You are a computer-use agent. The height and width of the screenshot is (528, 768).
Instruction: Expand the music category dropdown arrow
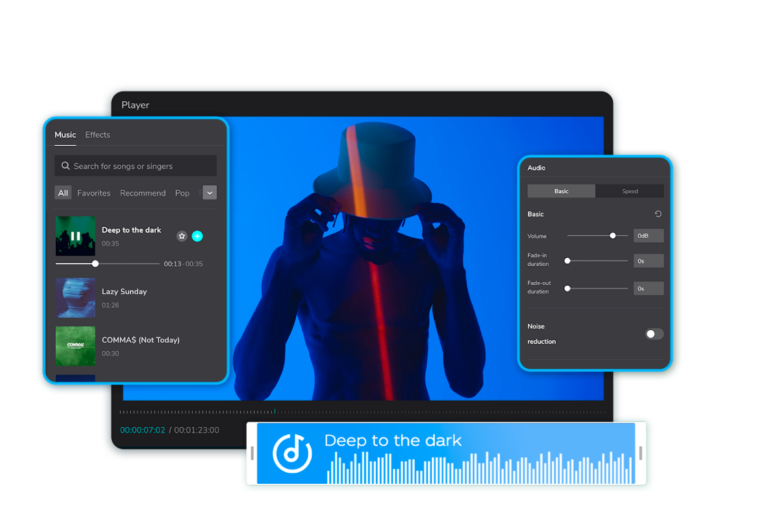209,193
